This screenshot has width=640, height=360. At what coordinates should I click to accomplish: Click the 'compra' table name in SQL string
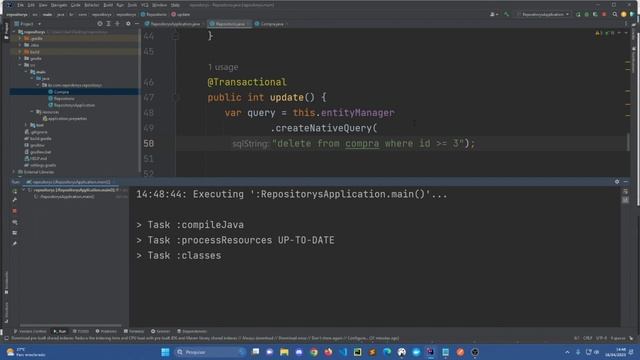click(362, 144)
